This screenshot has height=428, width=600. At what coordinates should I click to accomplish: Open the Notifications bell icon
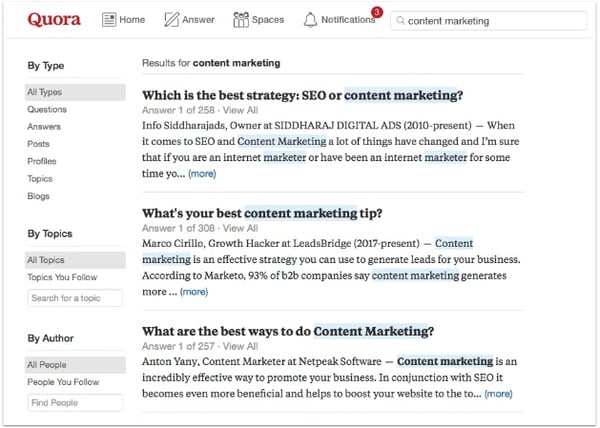point(310,20)
